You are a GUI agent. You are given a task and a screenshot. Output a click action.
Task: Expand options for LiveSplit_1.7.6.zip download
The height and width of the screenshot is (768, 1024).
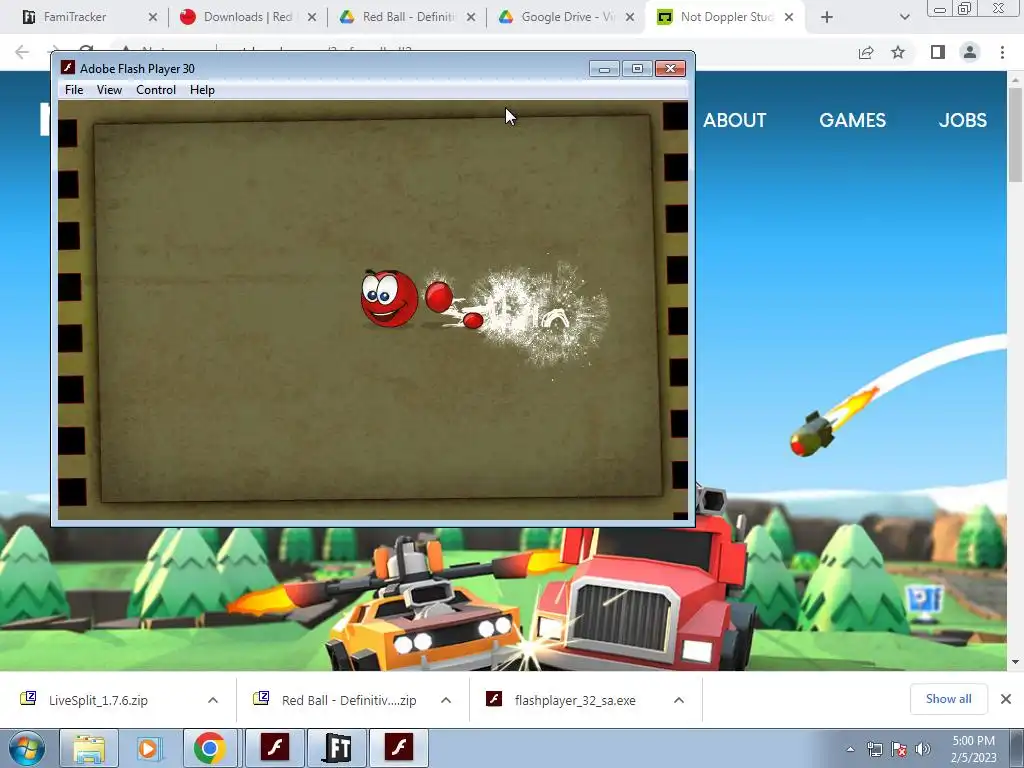(213, 700)
